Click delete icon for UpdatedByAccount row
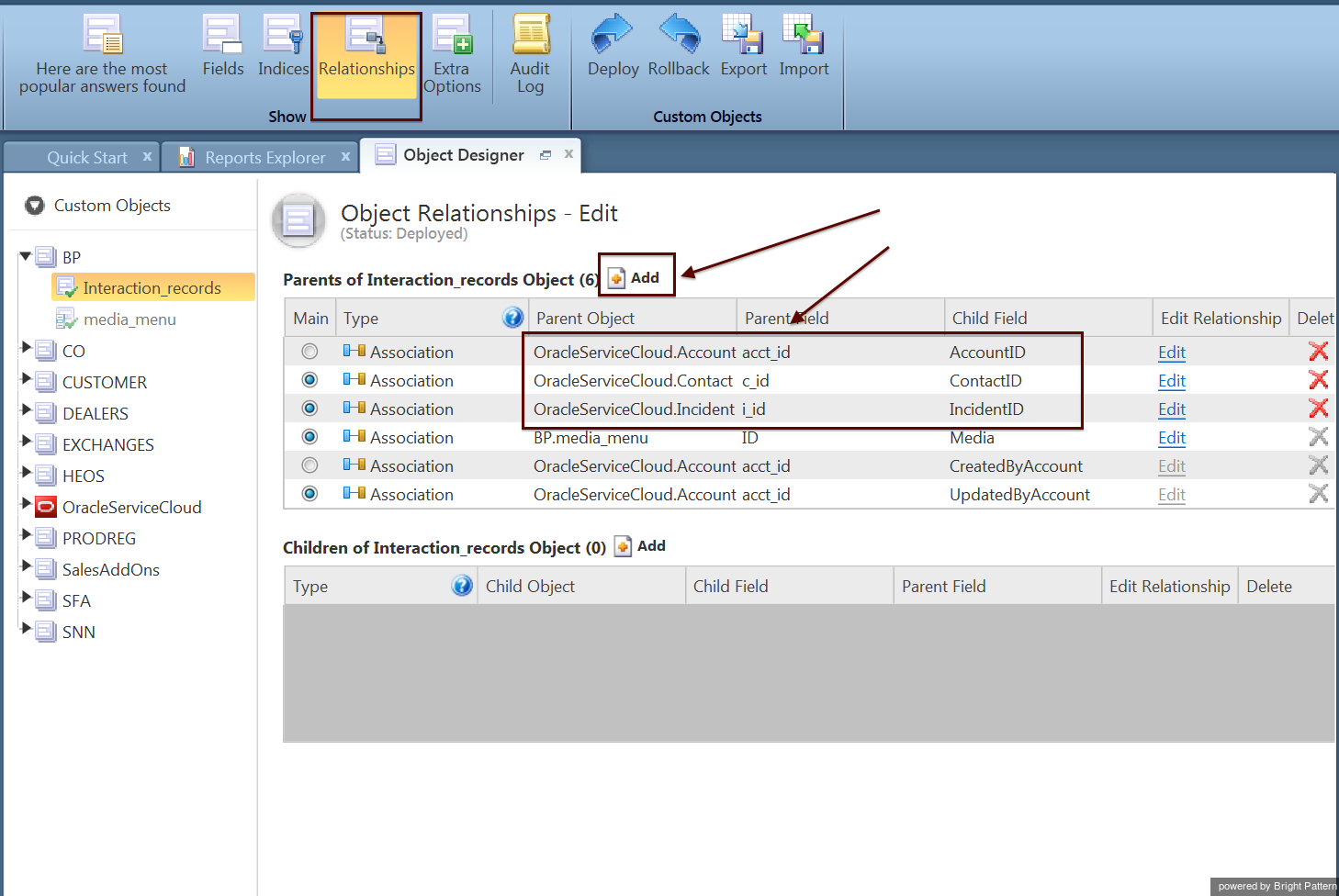The width and height of the screenshot is (1339, 896). pos(1318,494)
